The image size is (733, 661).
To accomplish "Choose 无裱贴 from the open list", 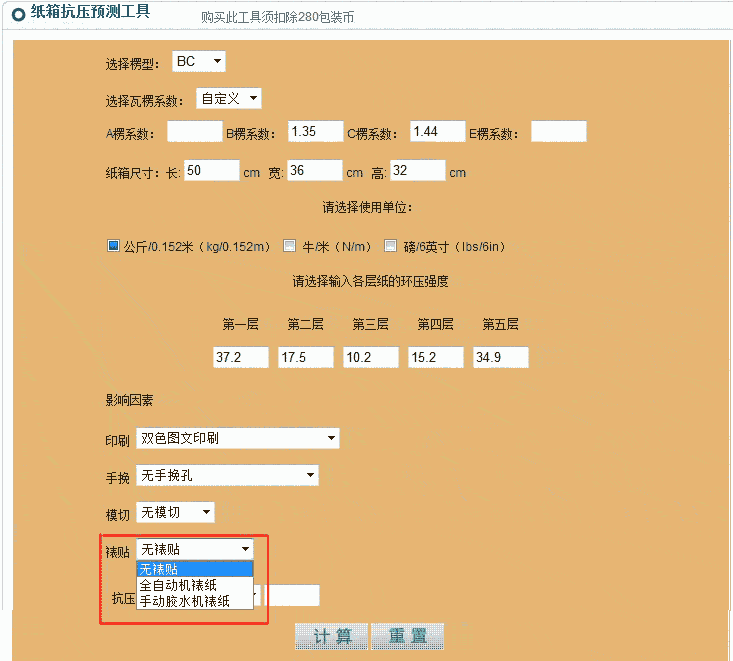I will click(194, 569).
